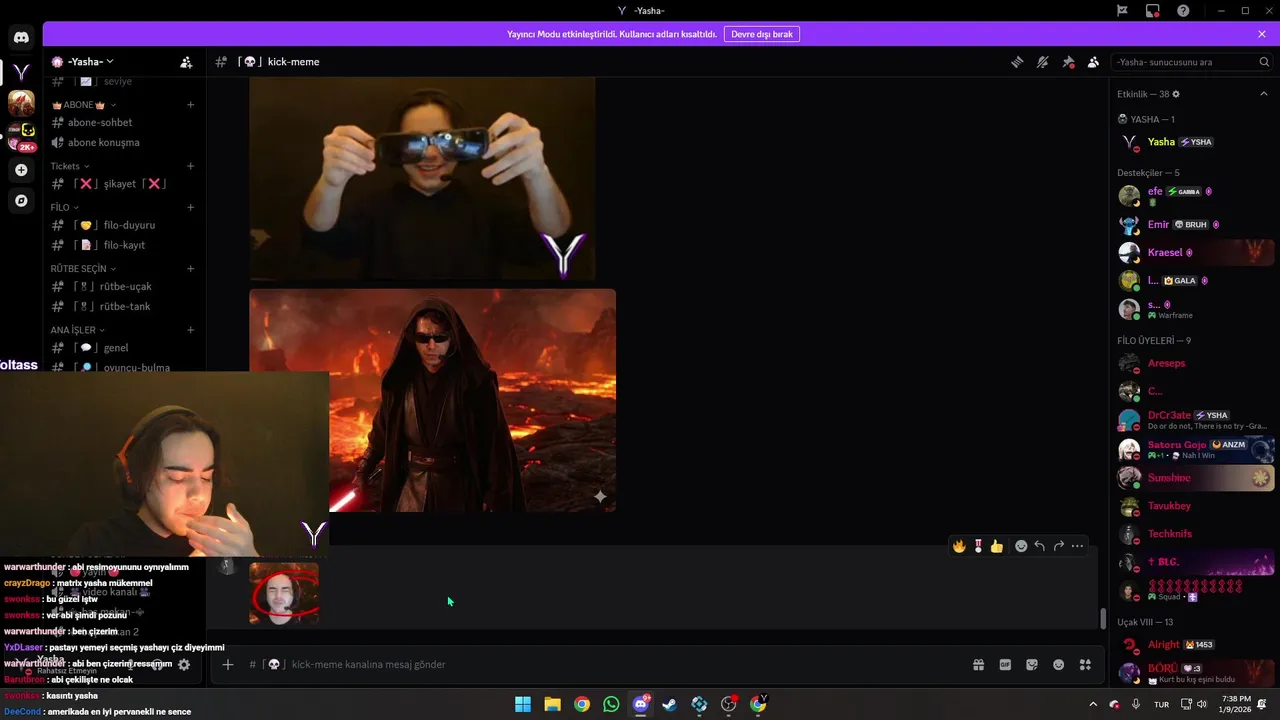This screenshot has width=1280, height=720.
Task: Open the GIF picker
Action: click(x=1005, y=665)
